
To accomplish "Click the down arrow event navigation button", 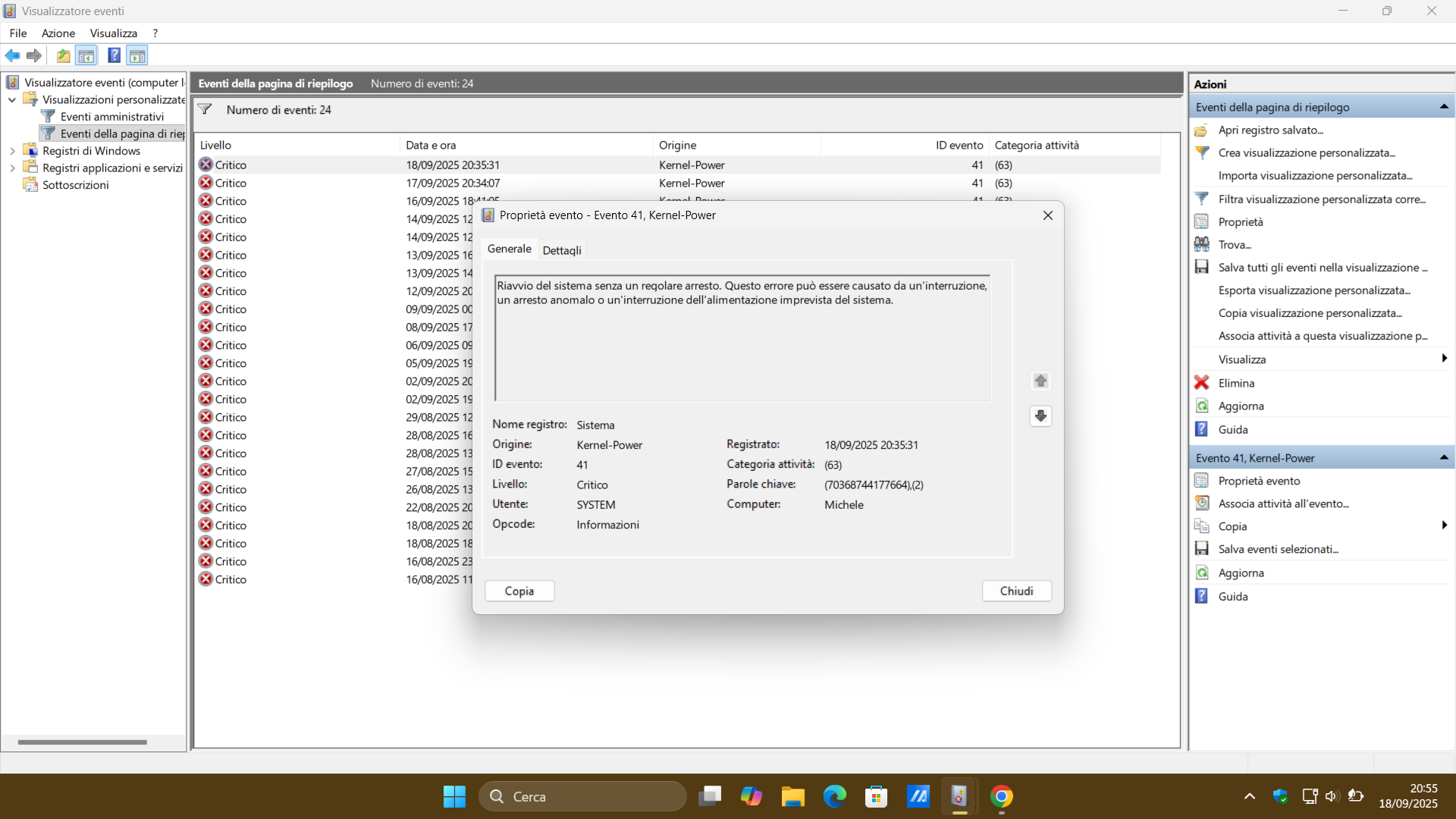I will coord(1040,416).
